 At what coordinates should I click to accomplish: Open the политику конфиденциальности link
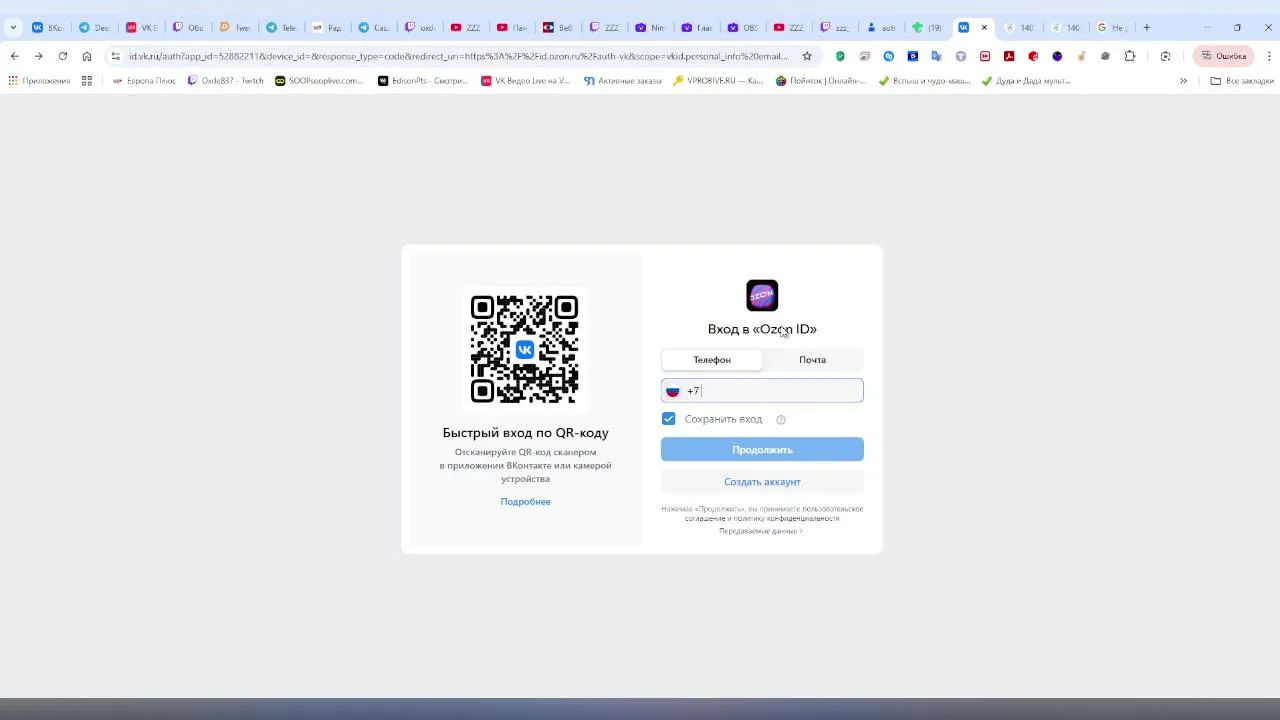(x=787, y=519)
